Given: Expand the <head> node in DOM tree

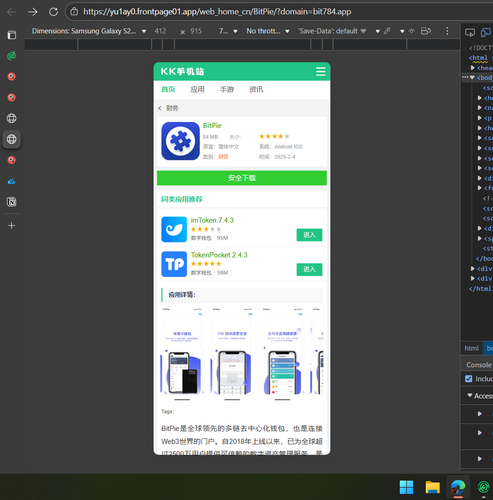Looking at the screenshot, I should pos(472,68).
